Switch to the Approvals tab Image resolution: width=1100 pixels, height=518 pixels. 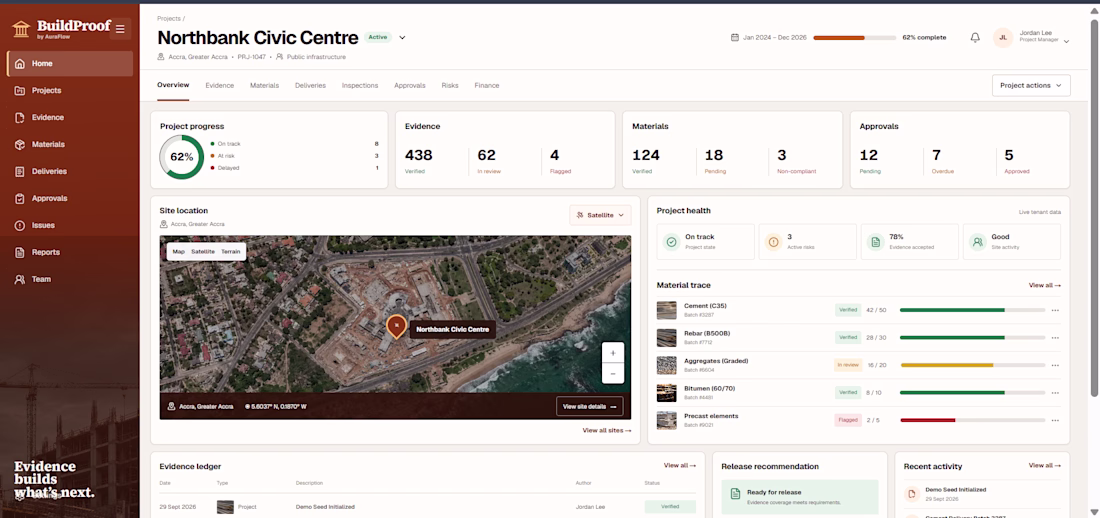click(x=410, y=86)
